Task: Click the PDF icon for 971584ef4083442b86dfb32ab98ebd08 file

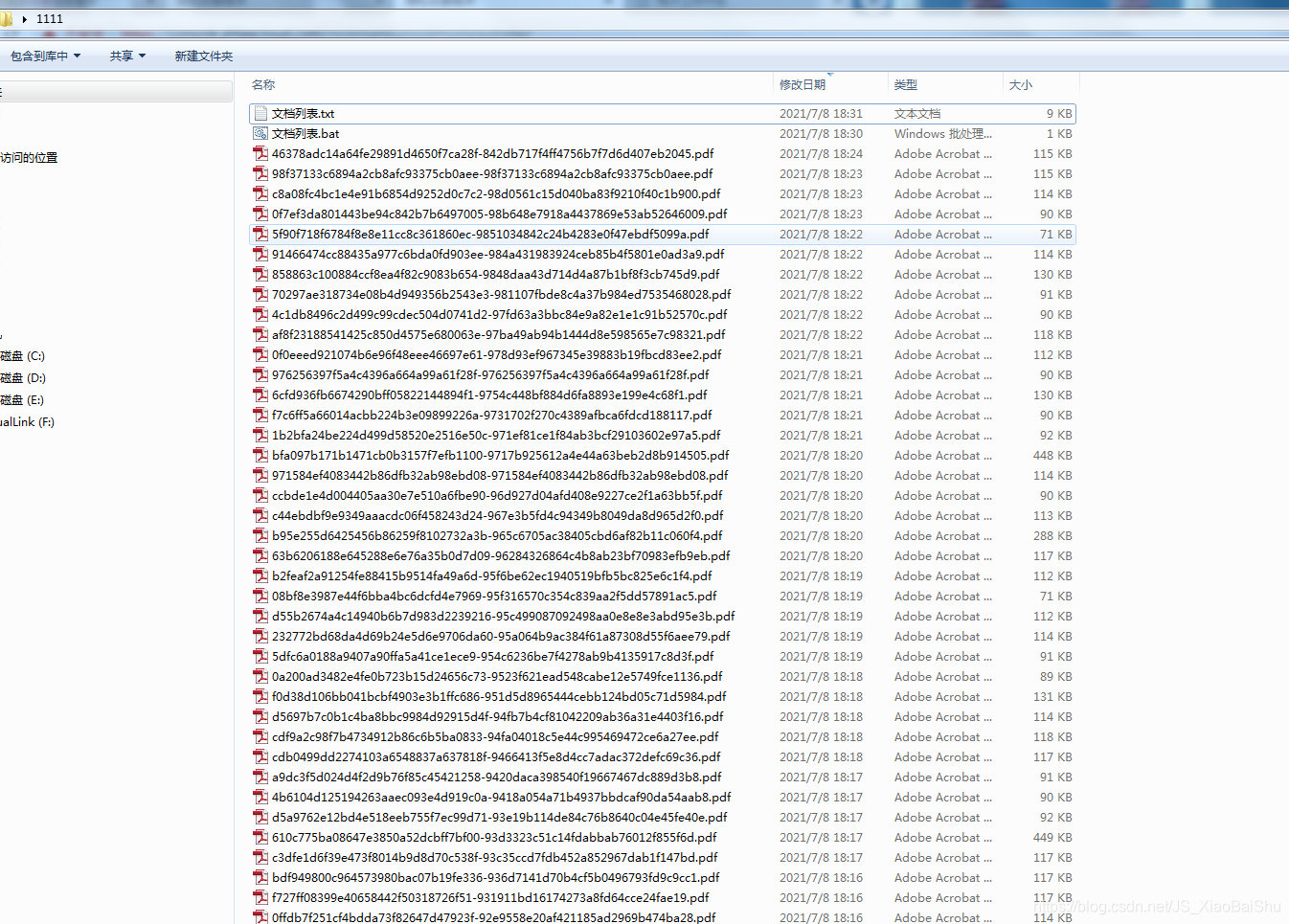Action: click(260, 475)
